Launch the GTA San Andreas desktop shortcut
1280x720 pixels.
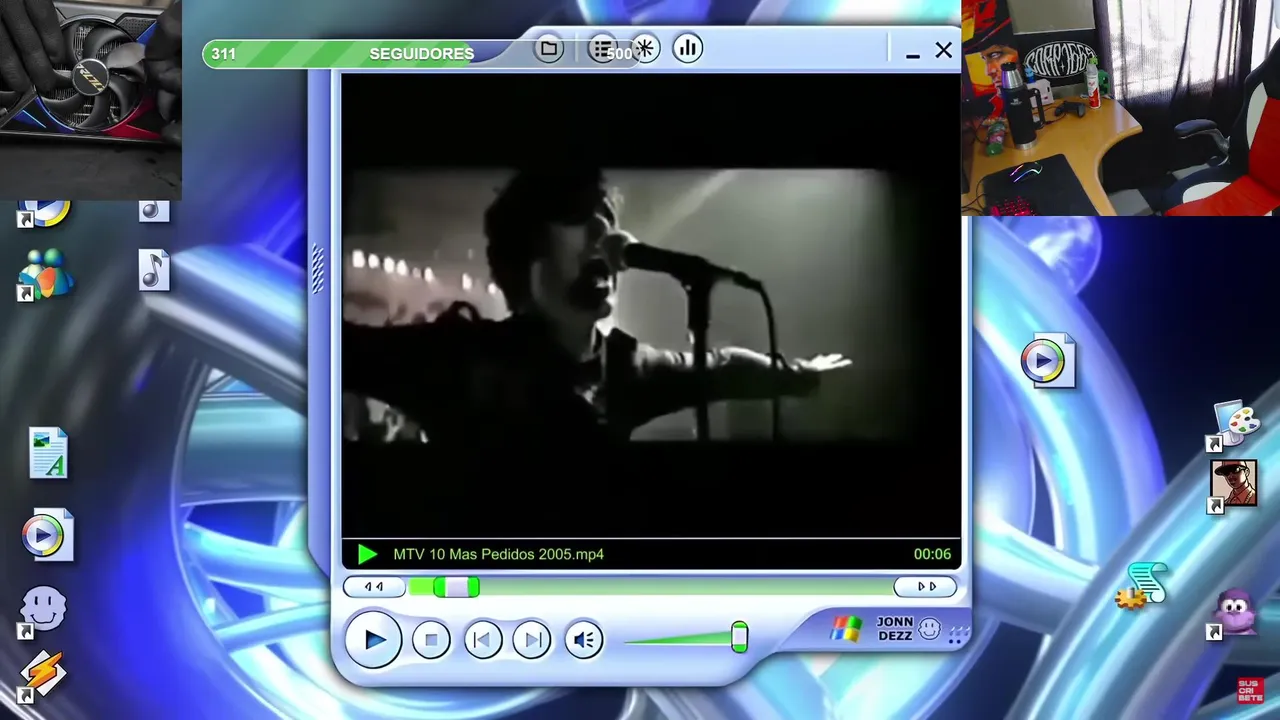click(x=1233, y=485)
